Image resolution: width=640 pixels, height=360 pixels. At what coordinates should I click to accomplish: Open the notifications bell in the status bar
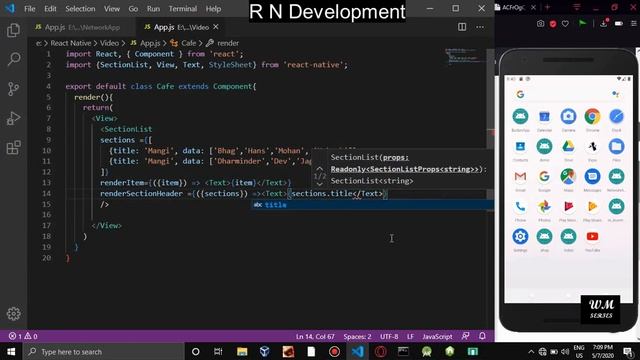point(482,336)
